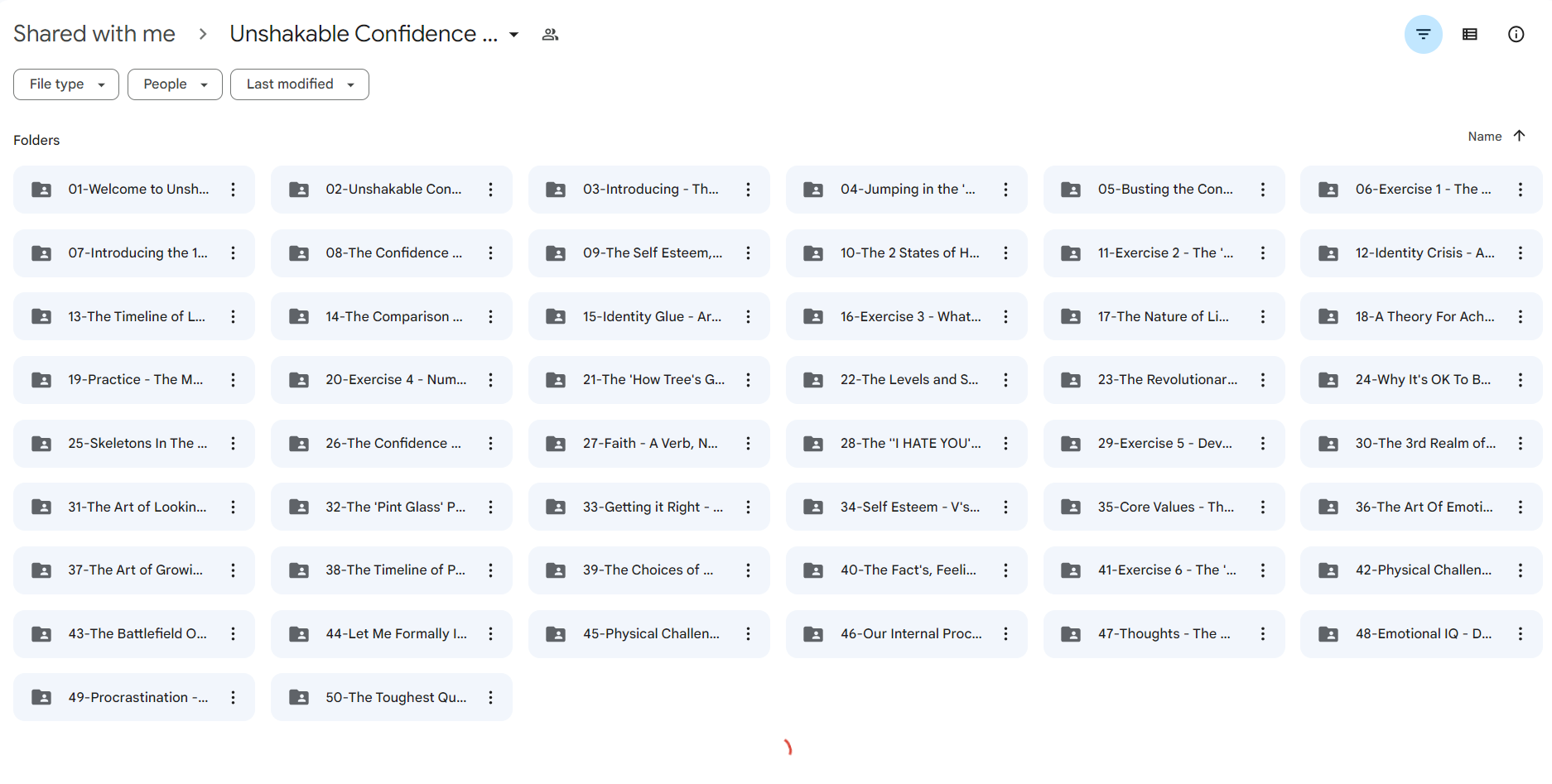The width and height of the screenshot is (1552, 784).
Task: Select folder 44-Let Me Formally I...
Action: [392, 634]
